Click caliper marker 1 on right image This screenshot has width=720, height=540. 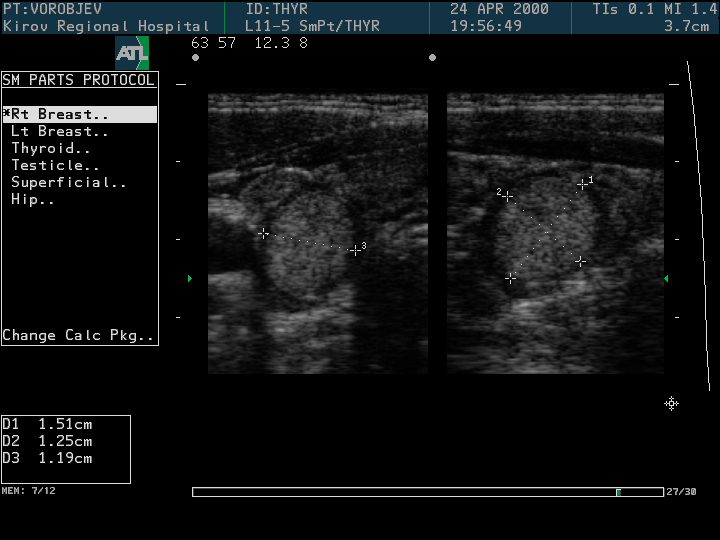click(x=582, y=185)
